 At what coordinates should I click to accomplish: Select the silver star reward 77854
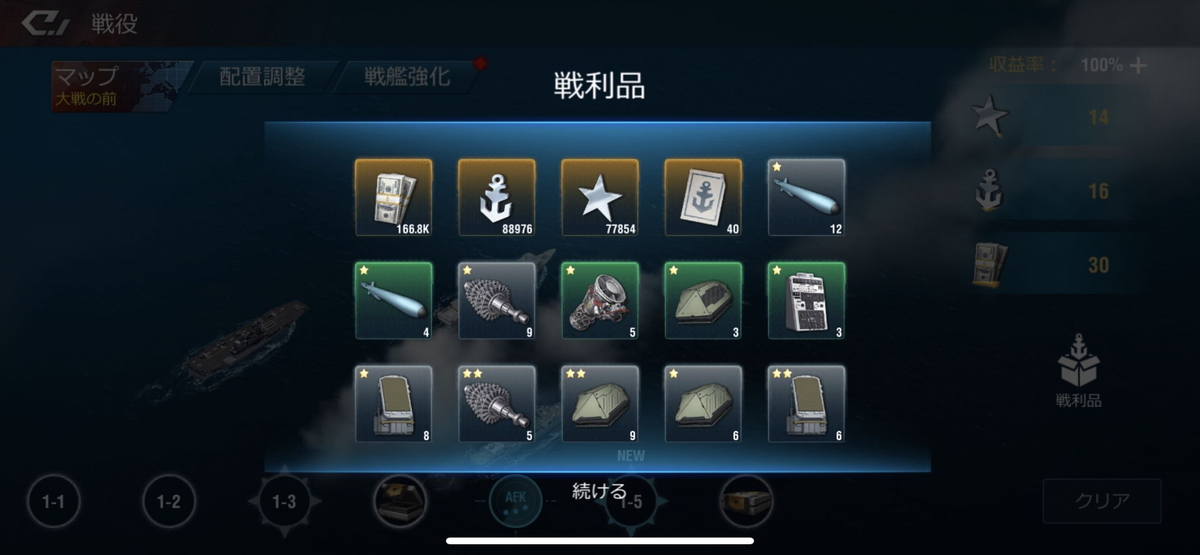600,198
